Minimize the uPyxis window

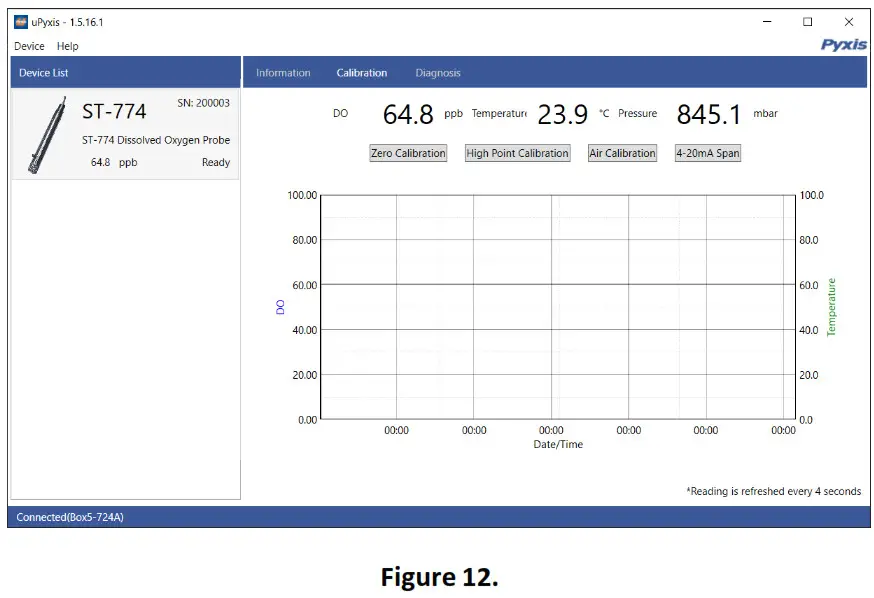[767, 22]
